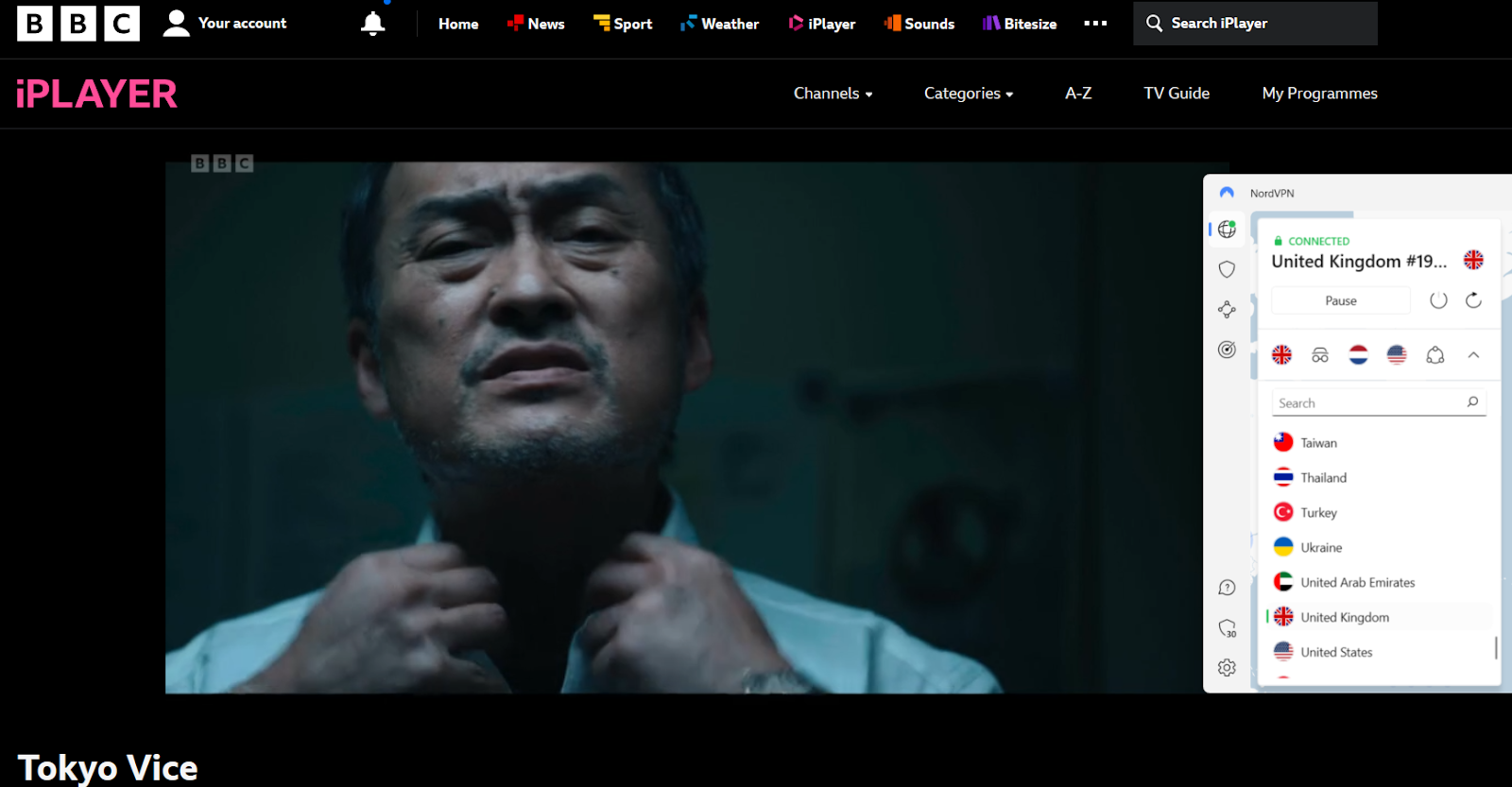Click the connected server name United Kingdom #19
Viewport: 1512px width, 787px height.
point(1359,262)
